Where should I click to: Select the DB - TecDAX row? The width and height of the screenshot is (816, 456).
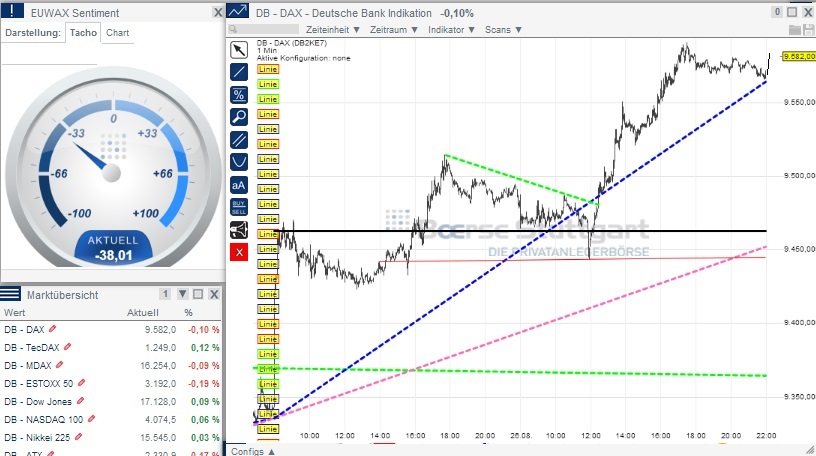111,347
